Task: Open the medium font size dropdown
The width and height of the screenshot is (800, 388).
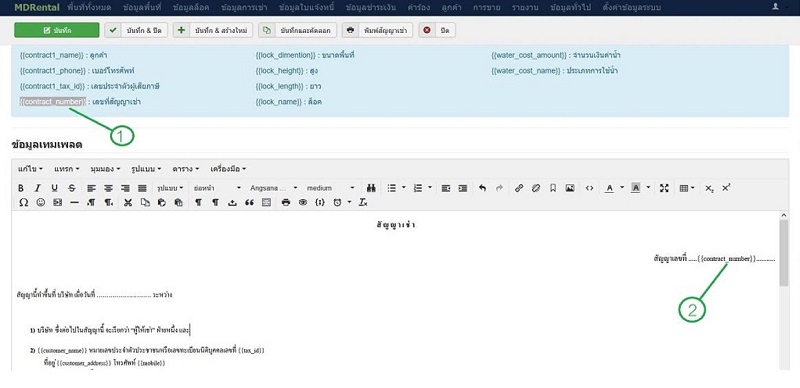Action: [330, 188]
